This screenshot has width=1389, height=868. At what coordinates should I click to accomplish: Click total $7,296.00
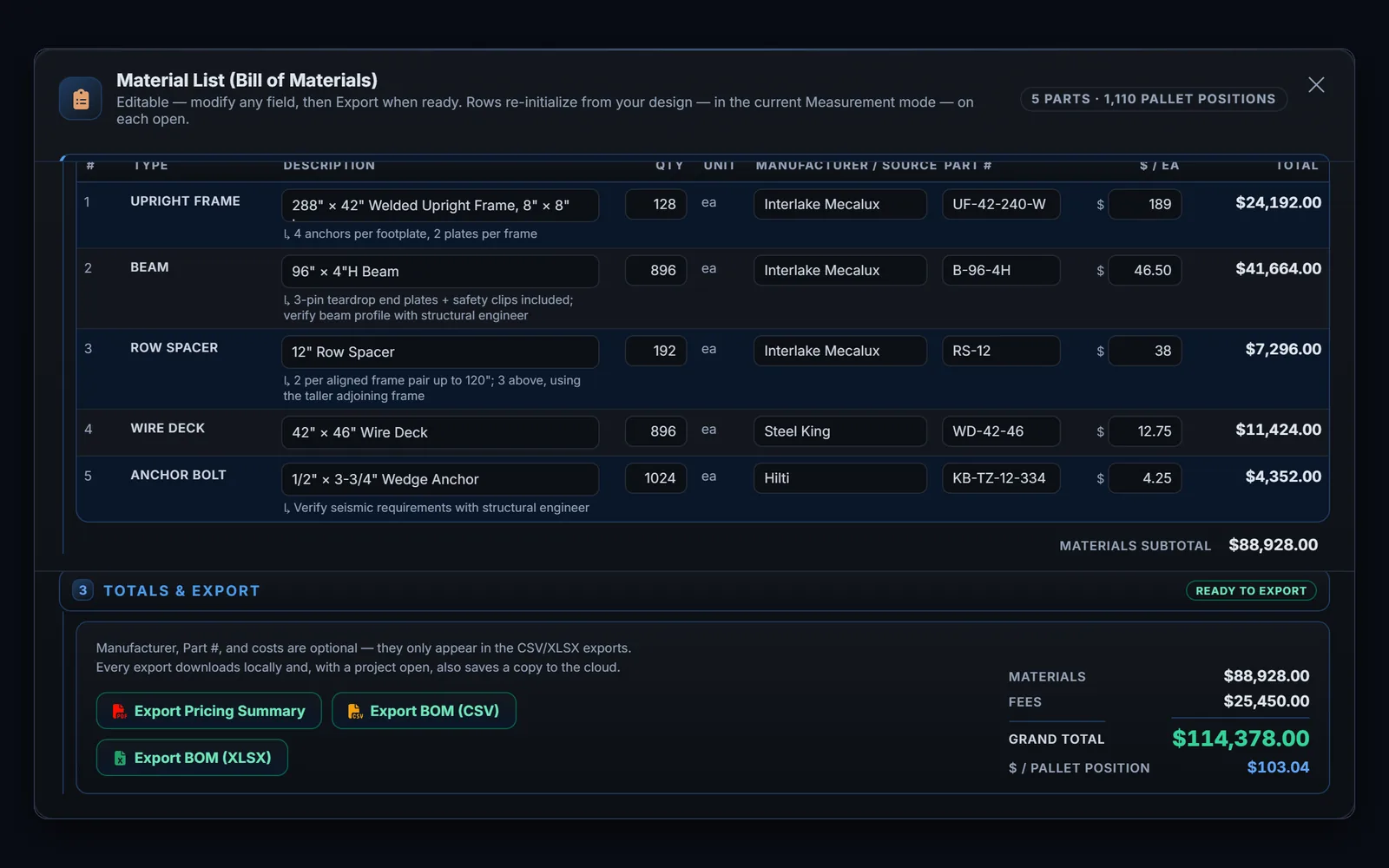point(1283,349)
